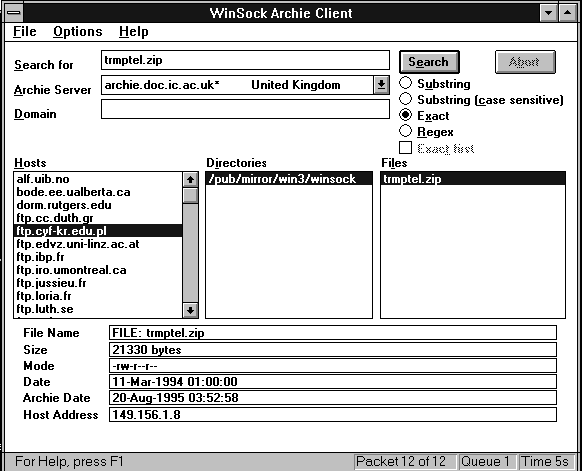Select host ftp.iro.umontreal.ca
Image resolution: width=582 pixels, height=471 pixels.
tap(98, 270)
